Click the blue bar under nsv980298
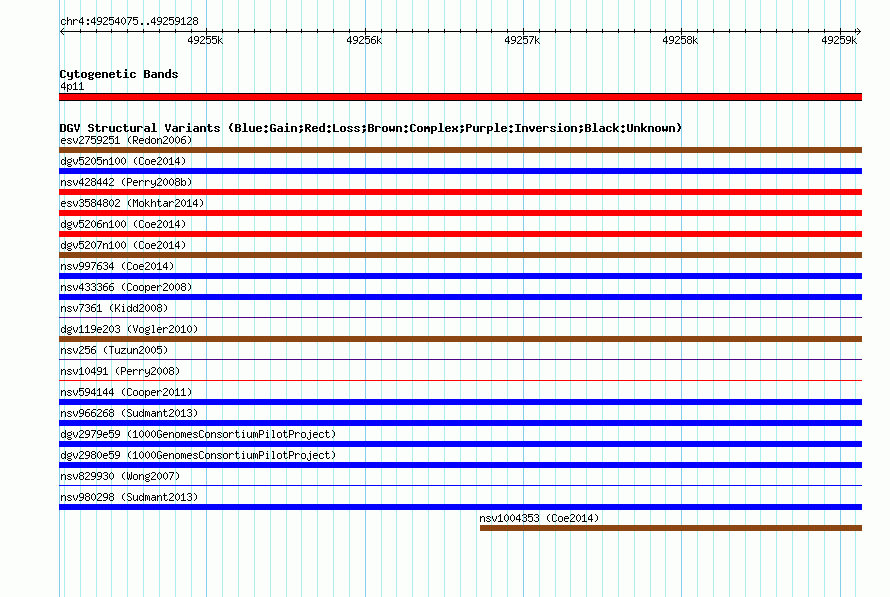The height and width of the screenshot is (597, 890). [460, 507]
